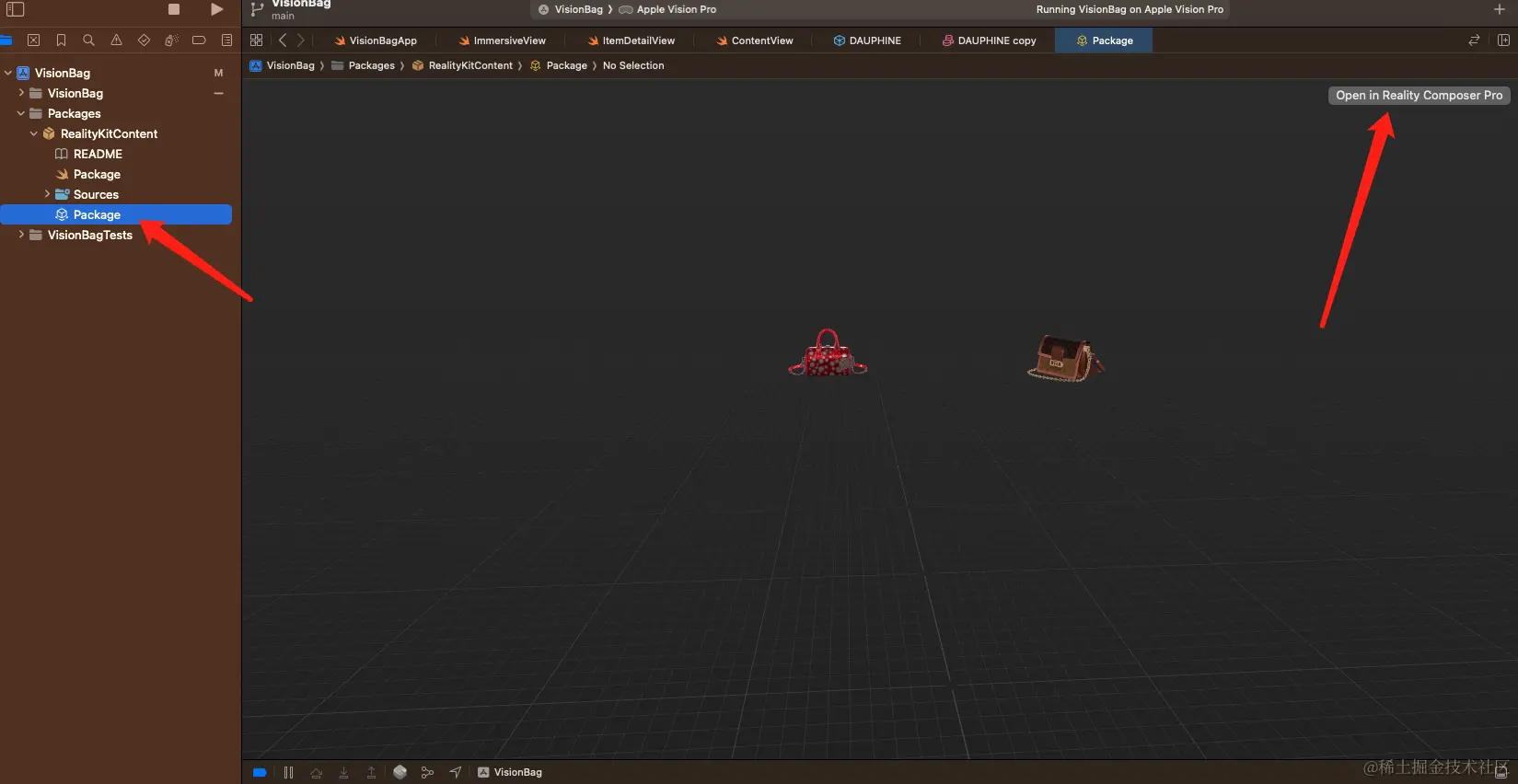Switch to the DAUPHINE copy tab
Screen dimensions: 1518x784
[989, 40]
